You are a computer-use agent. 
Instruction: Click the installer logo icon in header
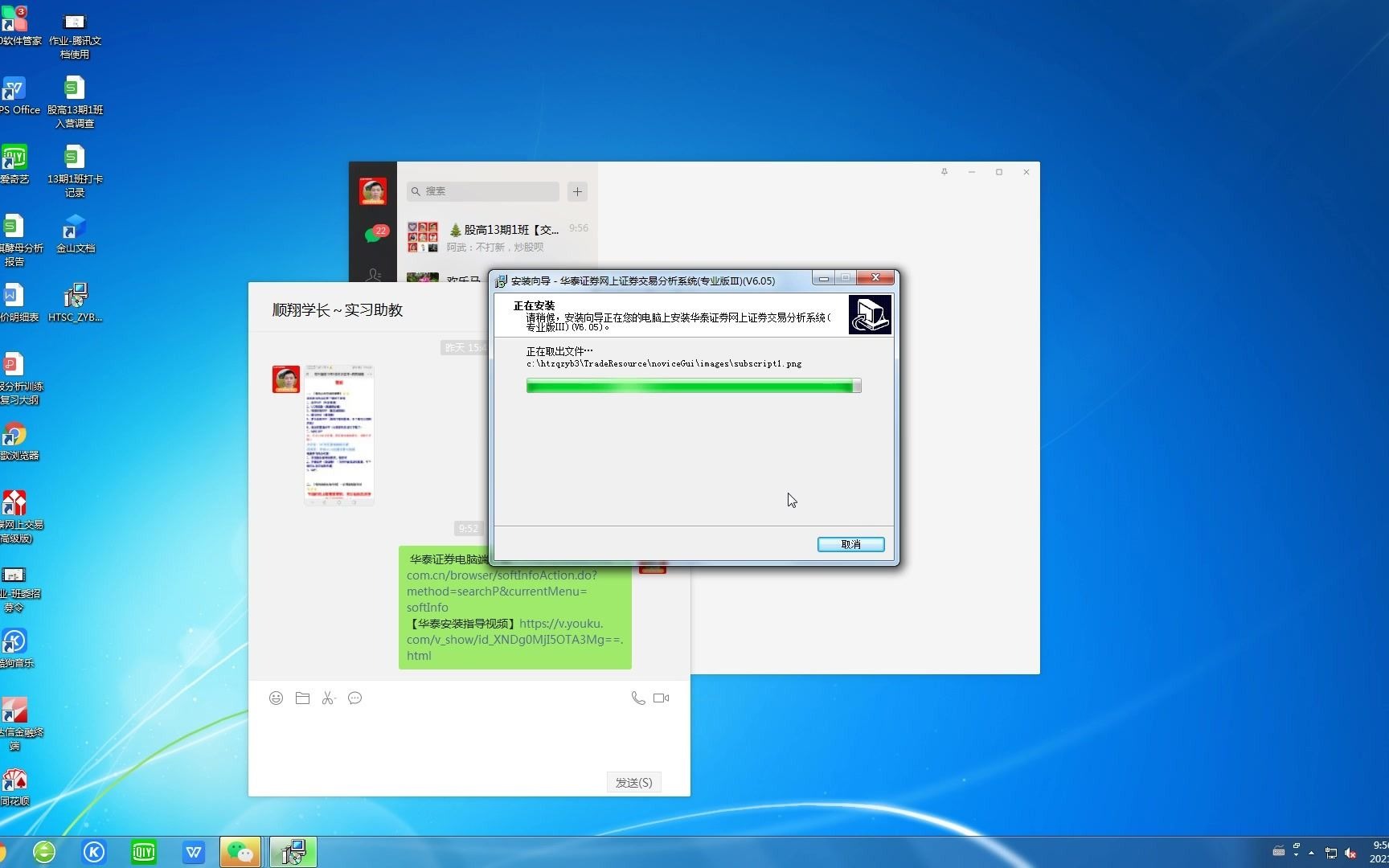pos(870,315)
